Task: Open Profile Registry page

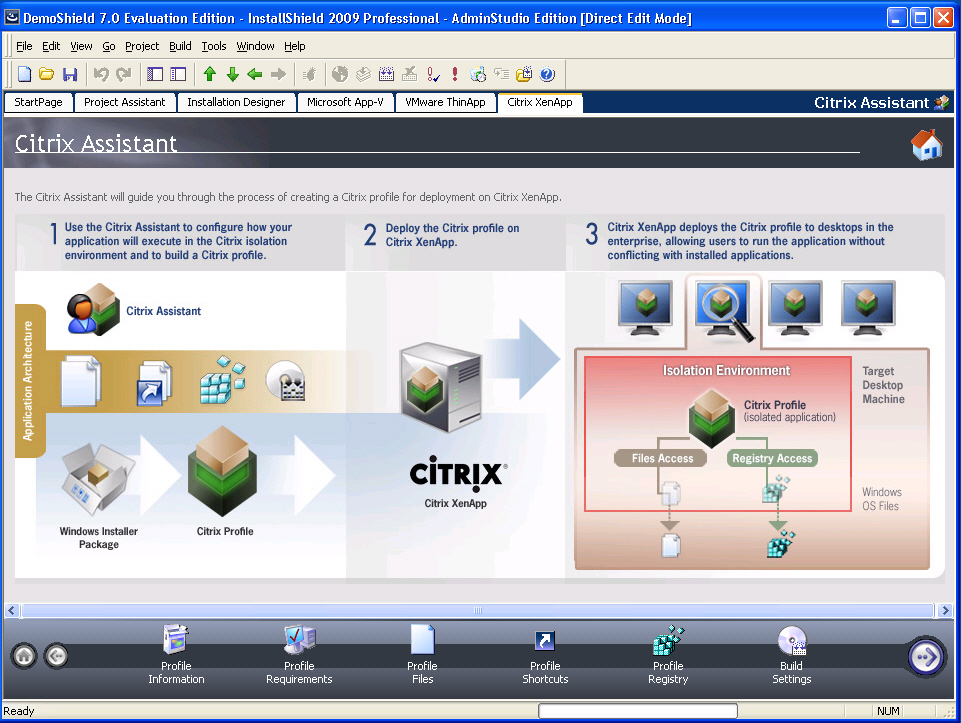Action: tap(668, 655)
